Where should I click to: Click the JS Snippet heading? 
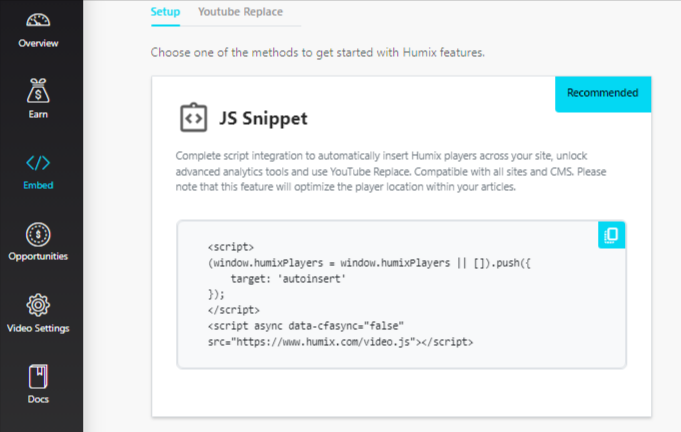pyautogui.click(x=263, y=119)
